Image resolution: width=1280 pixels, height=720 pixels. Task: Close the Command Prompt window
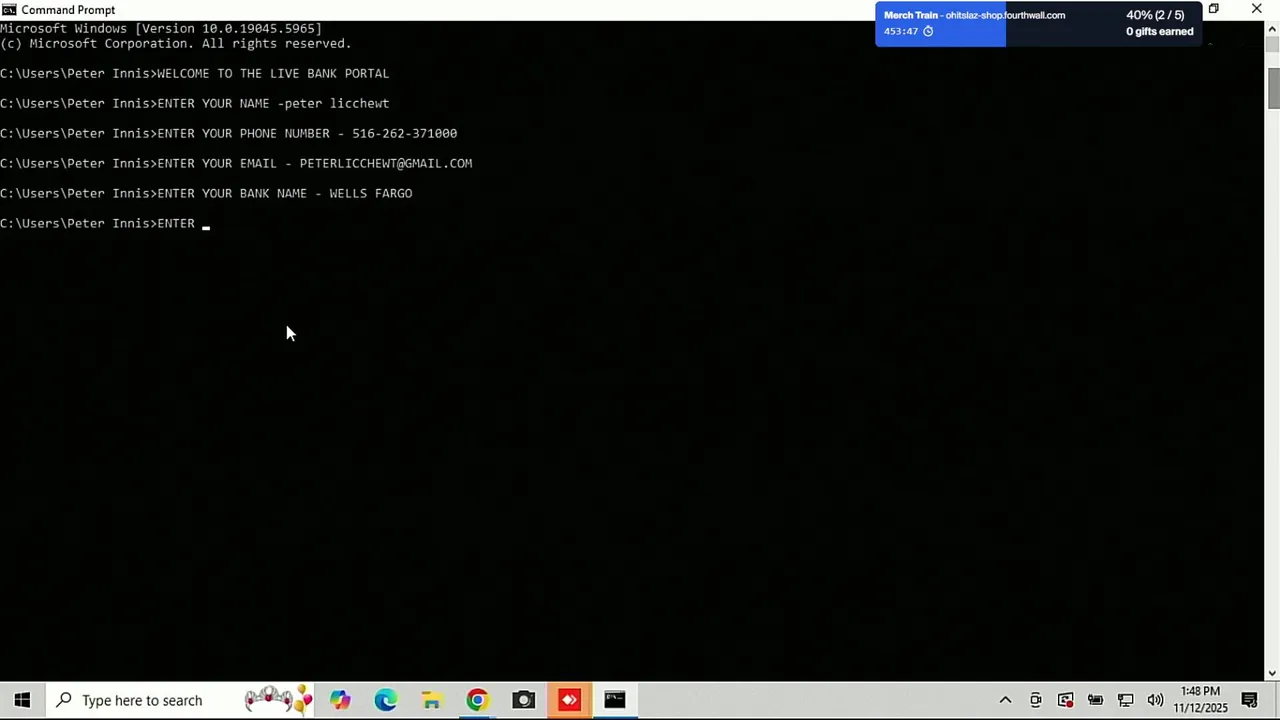[1257, 9]
